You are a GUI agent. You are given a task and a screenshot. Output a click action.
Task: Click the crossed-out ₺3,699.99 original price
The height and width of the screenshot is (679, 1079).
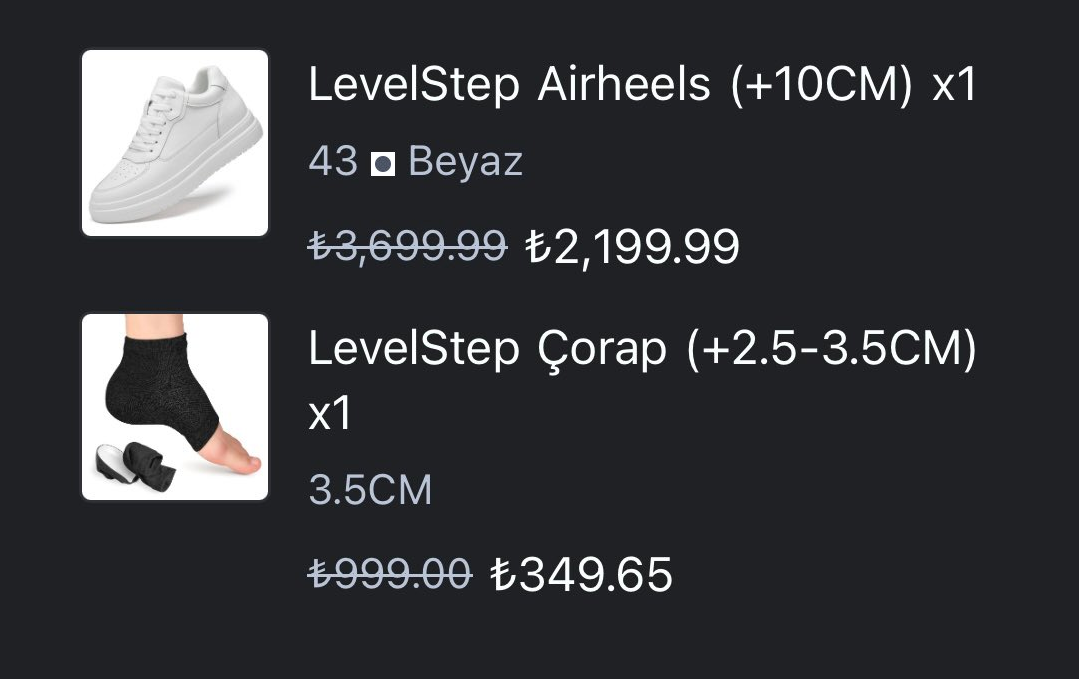coord(407,246)
